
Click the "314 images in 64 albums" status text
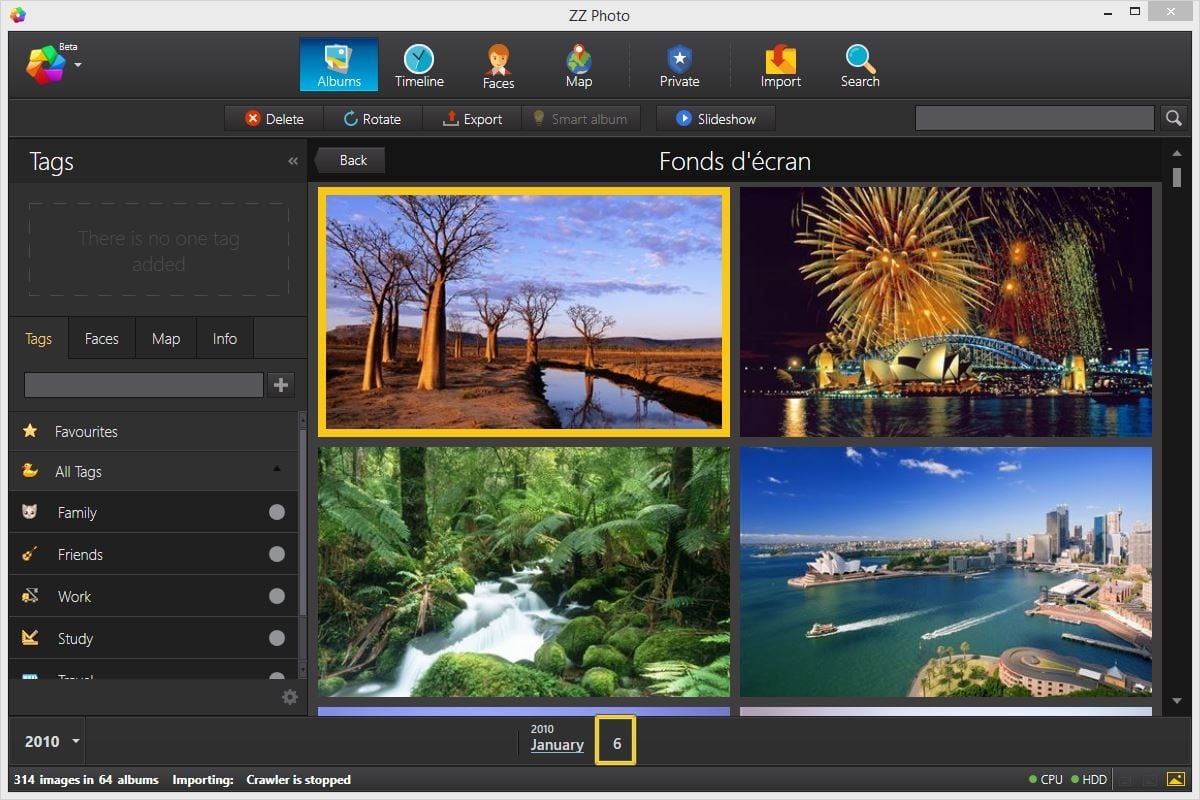pyautogui.click(x=86, y=780)
